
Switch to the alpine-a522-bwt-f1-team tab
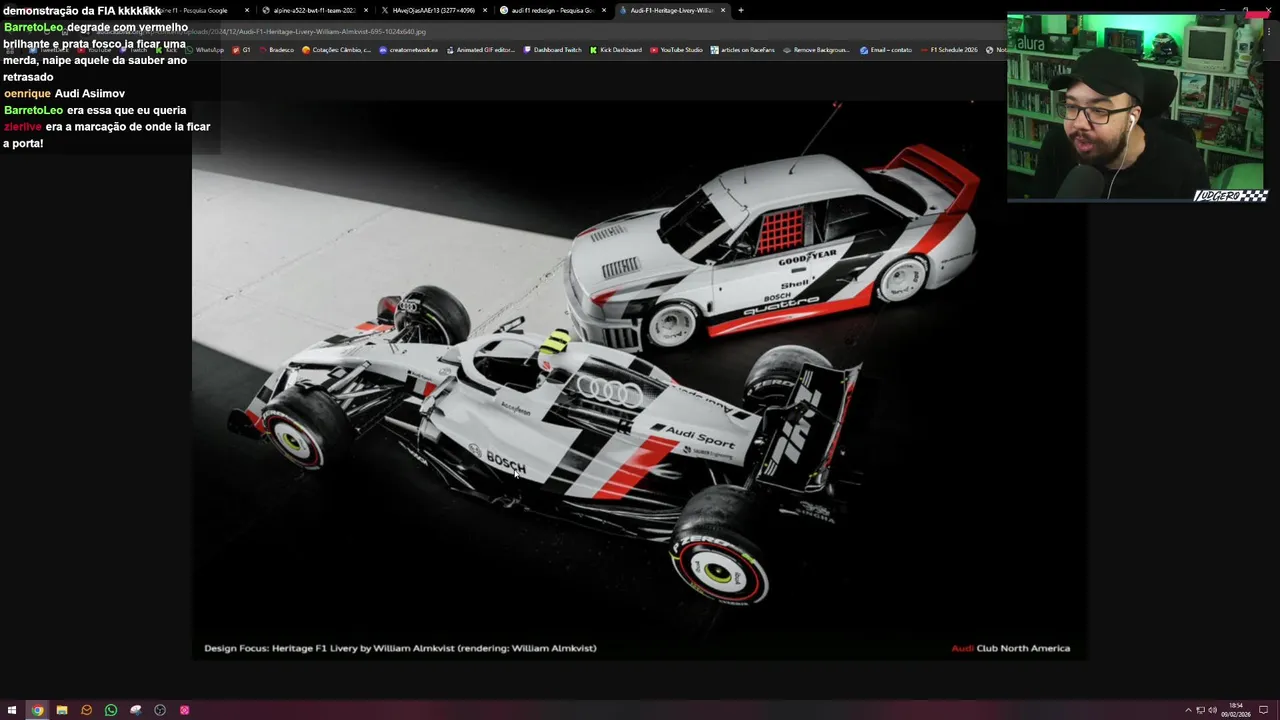point(314,10)
